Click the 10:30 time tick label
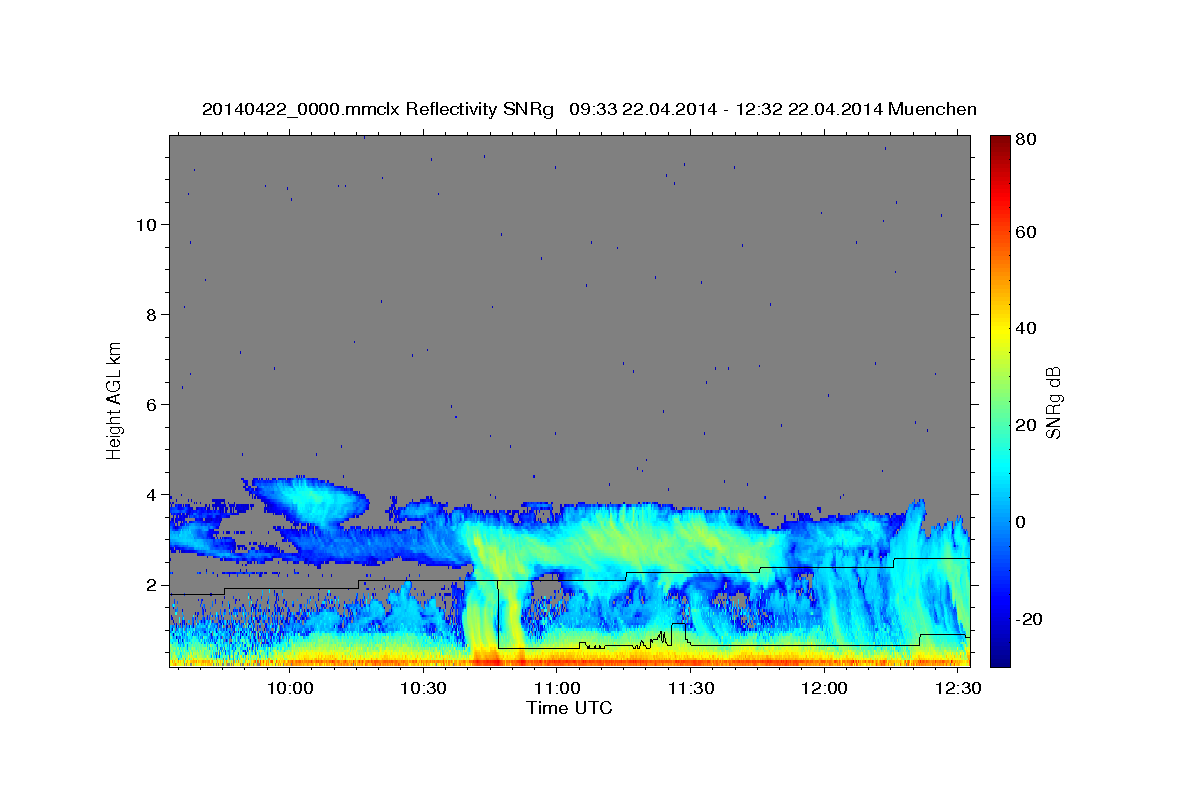This screenshot has width=1200, height=800. 423,689
